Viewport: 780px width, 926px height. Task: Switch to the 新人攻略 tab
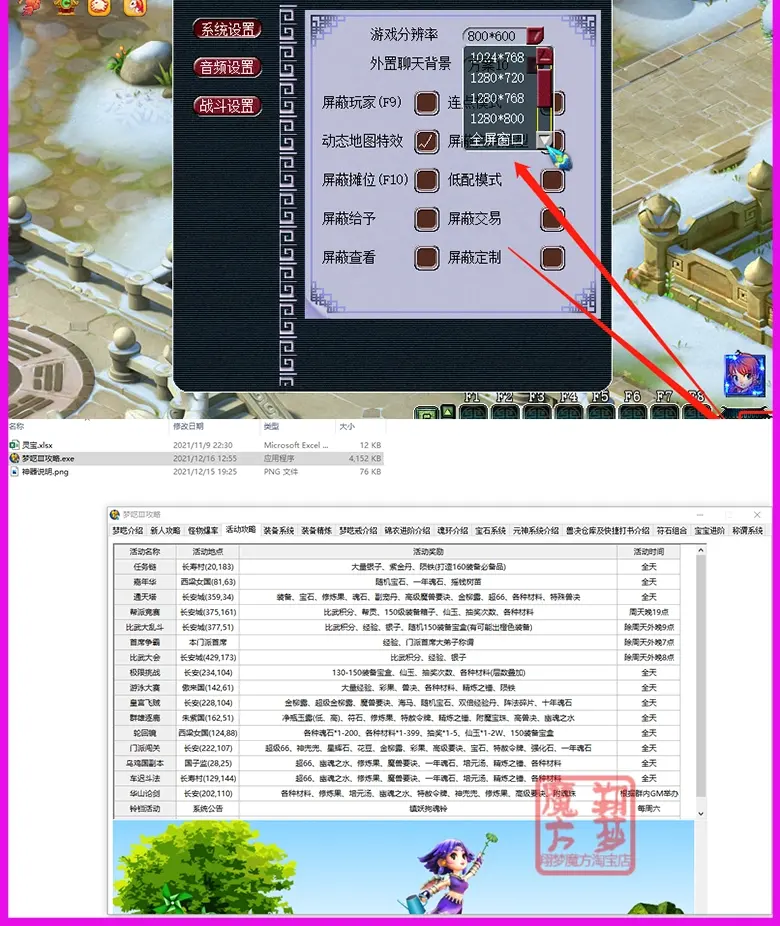click(165, 530)
